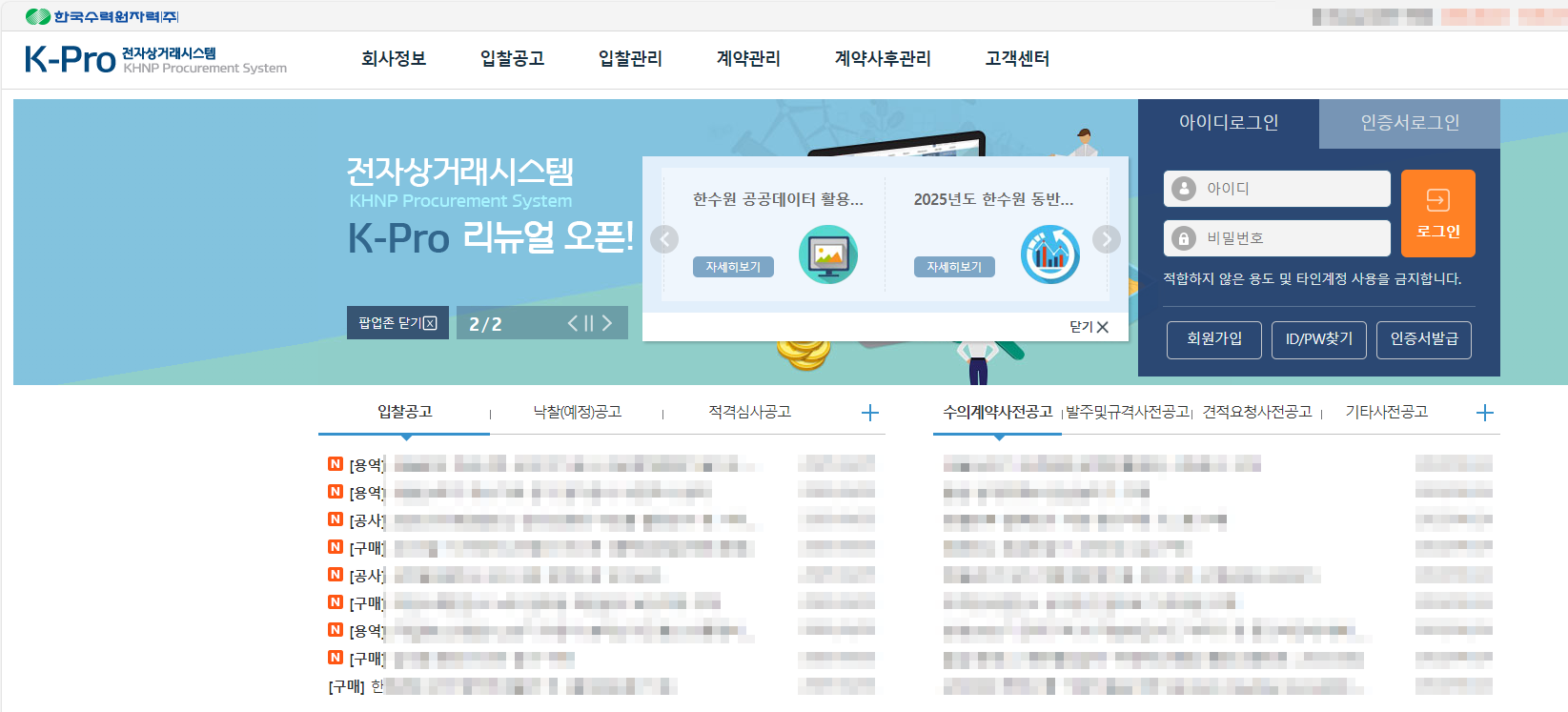Image resolution: width=1568 pixels, height=712 pixels.
Task: Click the KHNP company logo at top
Action: tap(102, 16)
